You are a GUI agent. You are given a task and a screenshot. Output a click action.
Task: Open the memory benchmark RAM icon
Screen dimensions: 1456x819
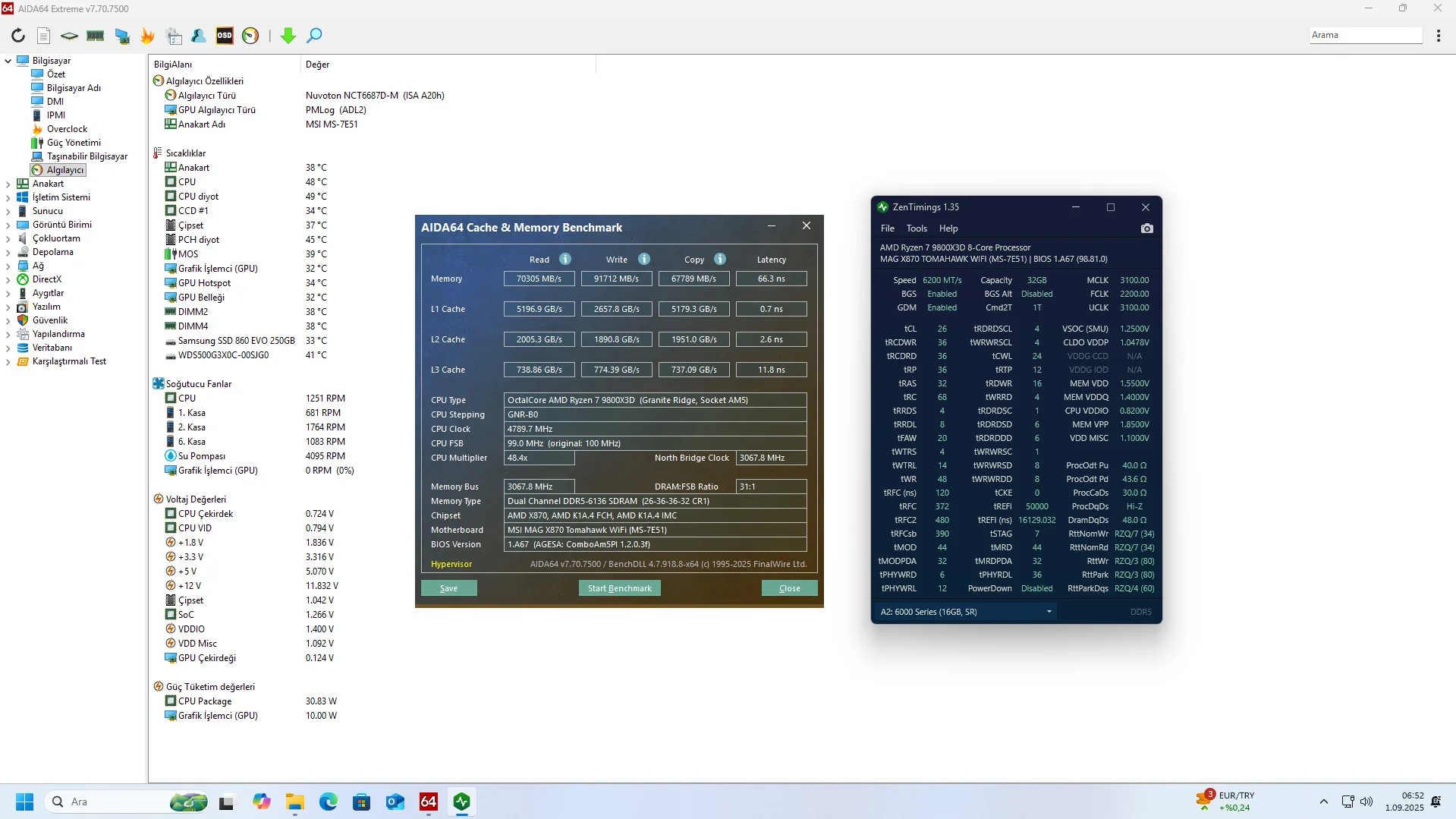point(96,36)
